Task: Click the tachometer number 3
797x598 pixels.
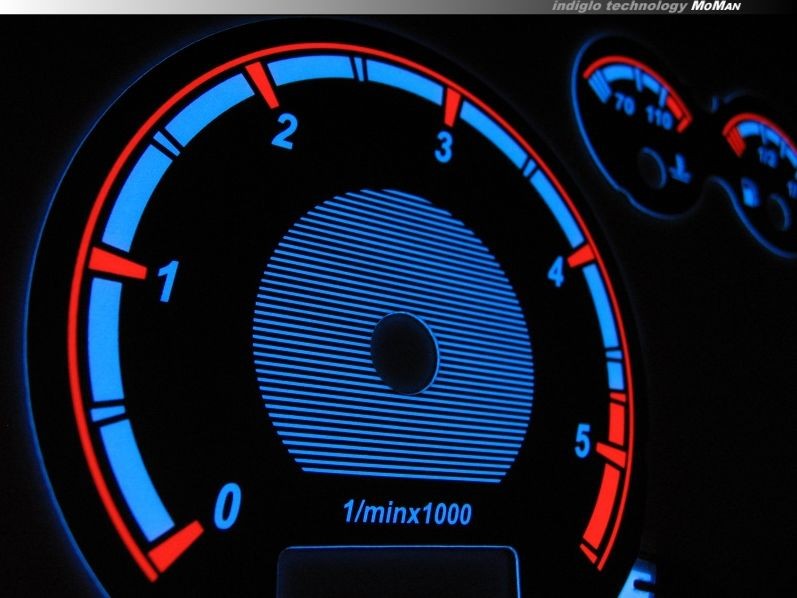Action: 444,147
